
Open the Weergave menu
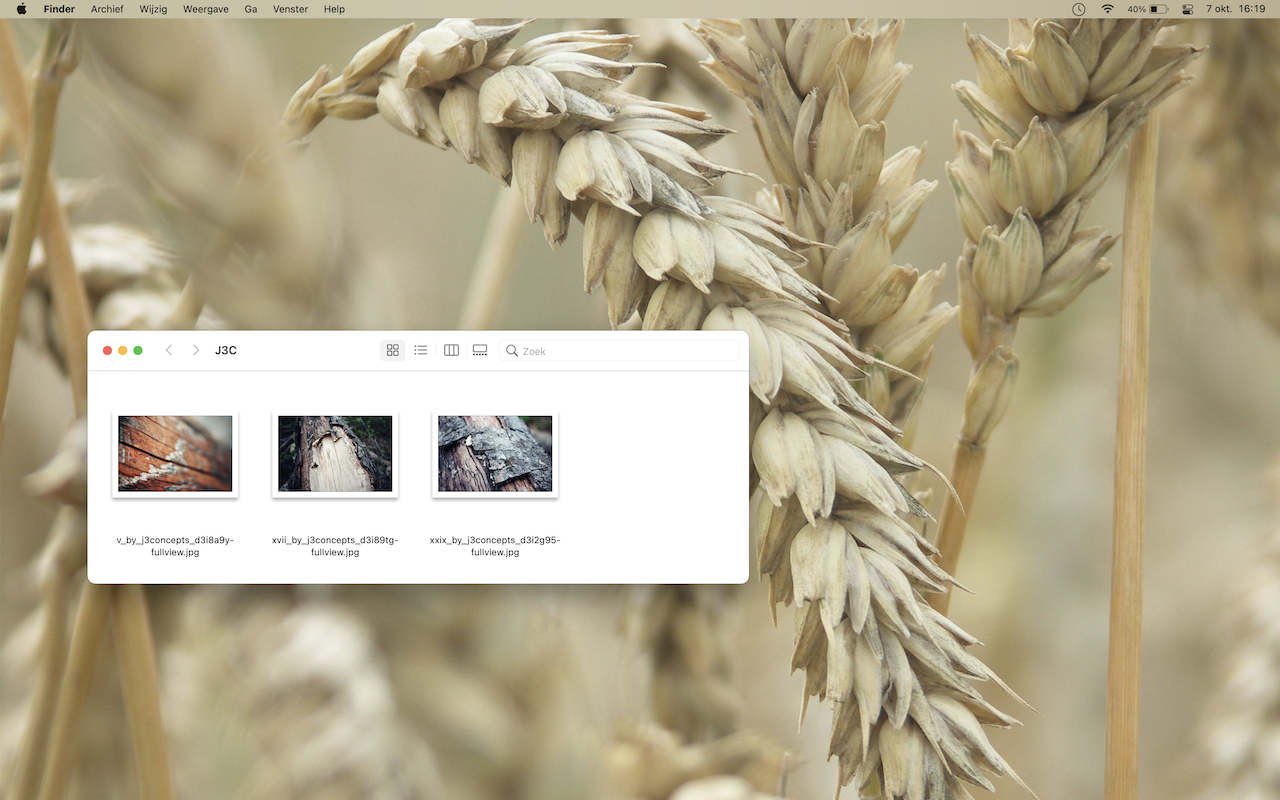coord(205,9)
